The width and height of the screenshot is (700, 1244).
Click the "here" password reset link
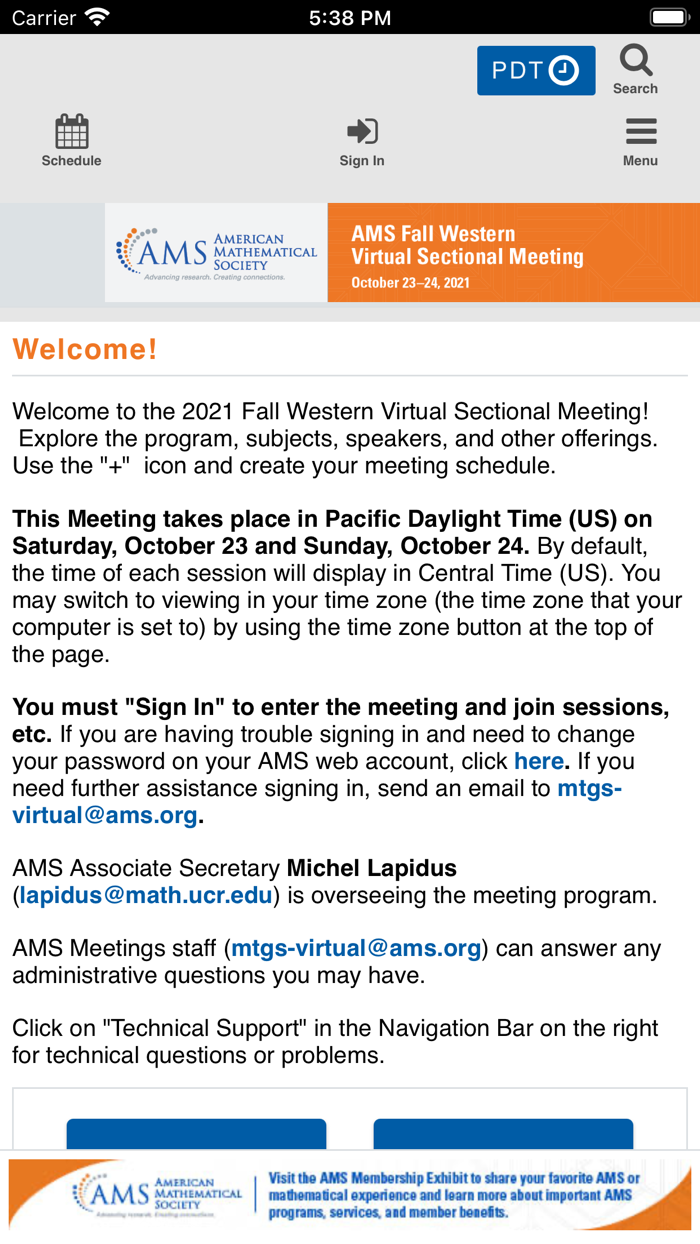coord(539,761)
